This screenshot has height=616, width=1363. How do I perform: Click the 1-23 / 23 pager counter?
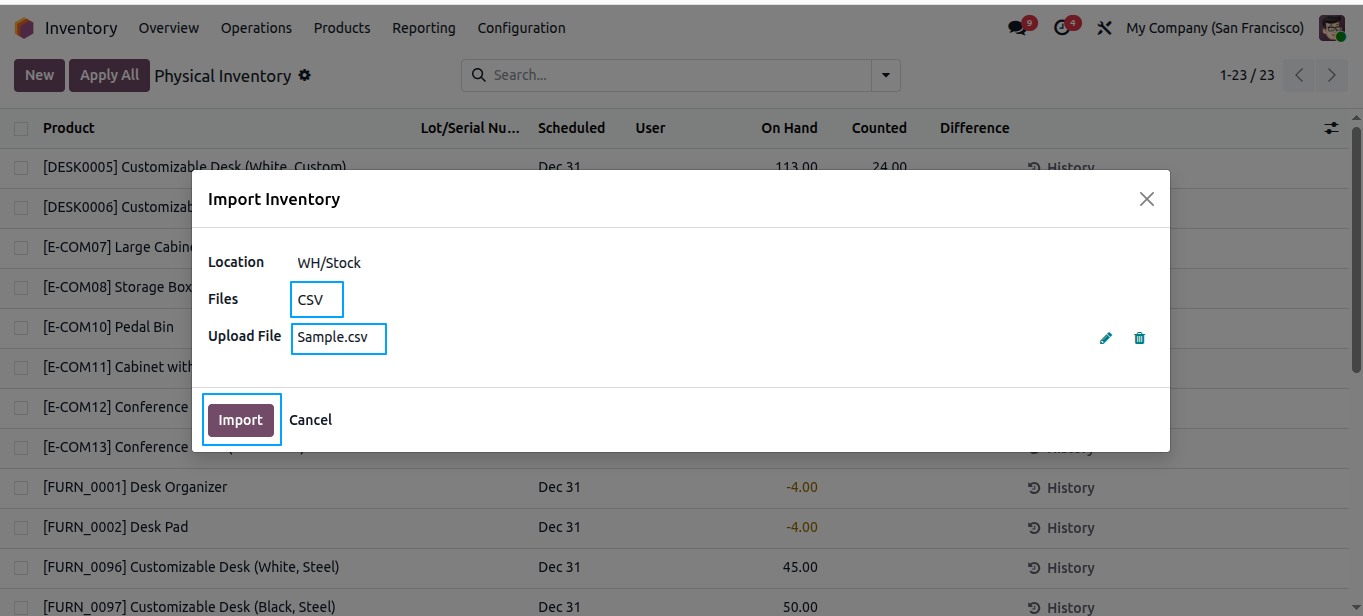pyautogui.click(x=1247, y=75)
